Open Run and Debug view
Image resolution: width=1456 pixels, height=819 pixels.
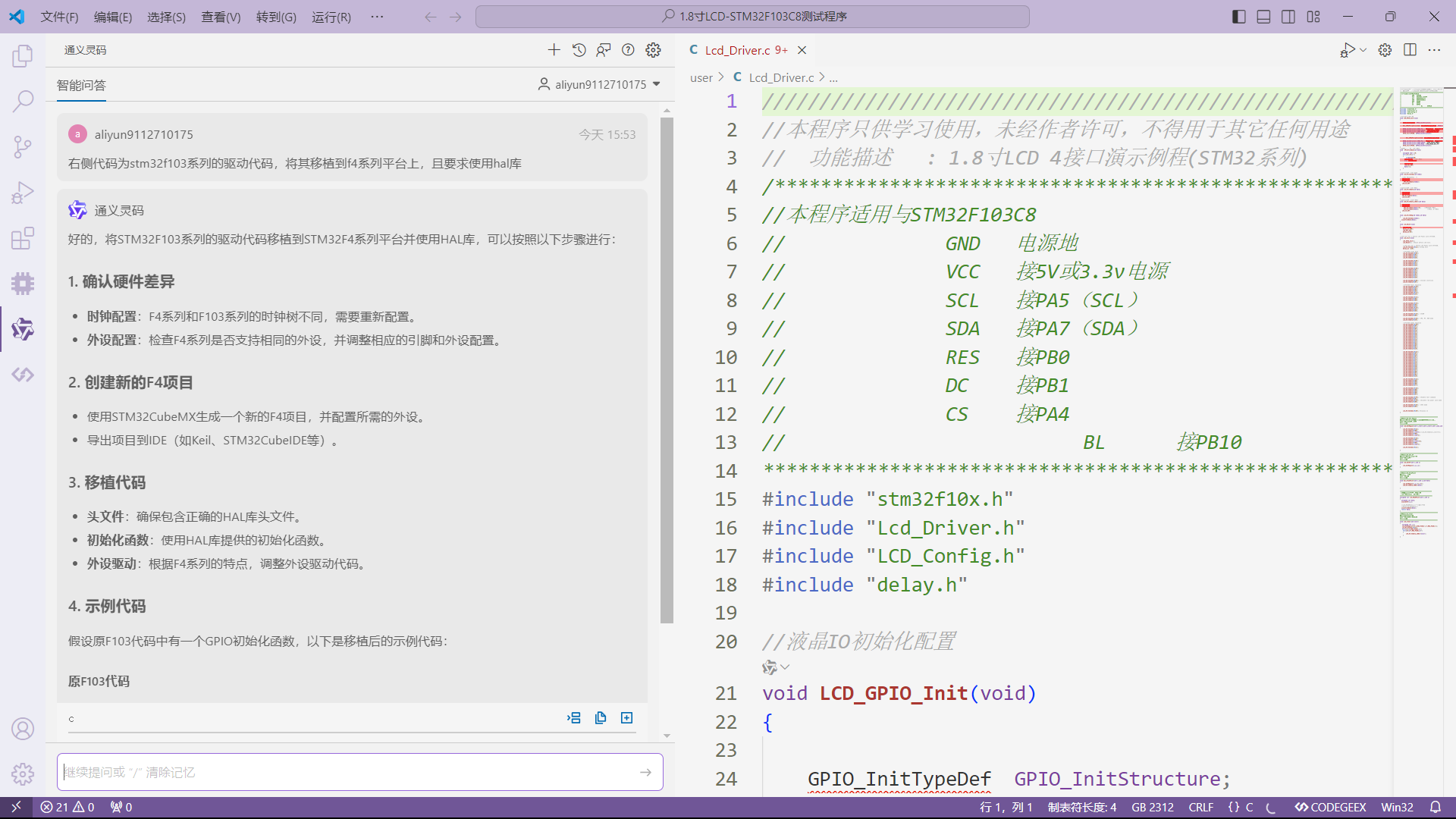pos(23,193)
